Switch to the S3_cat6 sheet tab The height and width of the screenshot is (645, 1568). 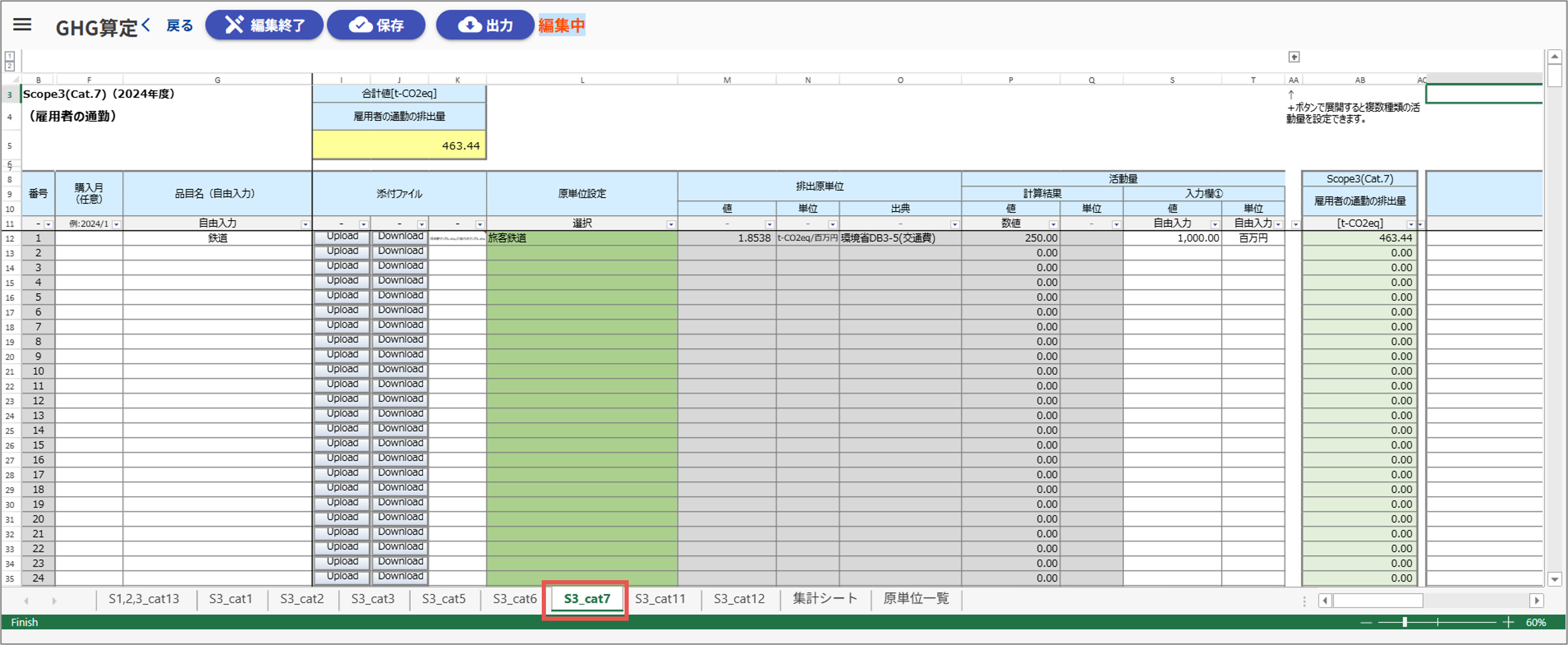click(x=514, y=599)
